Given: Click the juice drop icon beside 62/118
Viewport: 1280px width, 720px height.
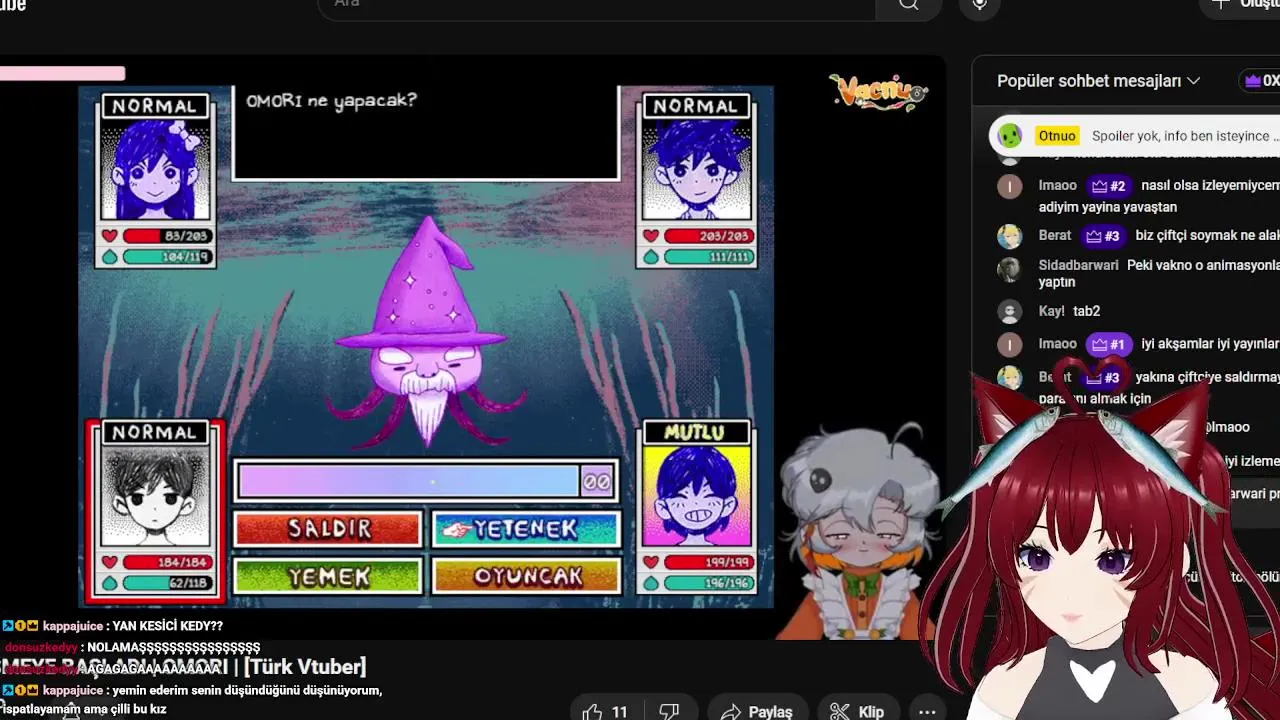Looking at the screenshot, I should point(110,583).
